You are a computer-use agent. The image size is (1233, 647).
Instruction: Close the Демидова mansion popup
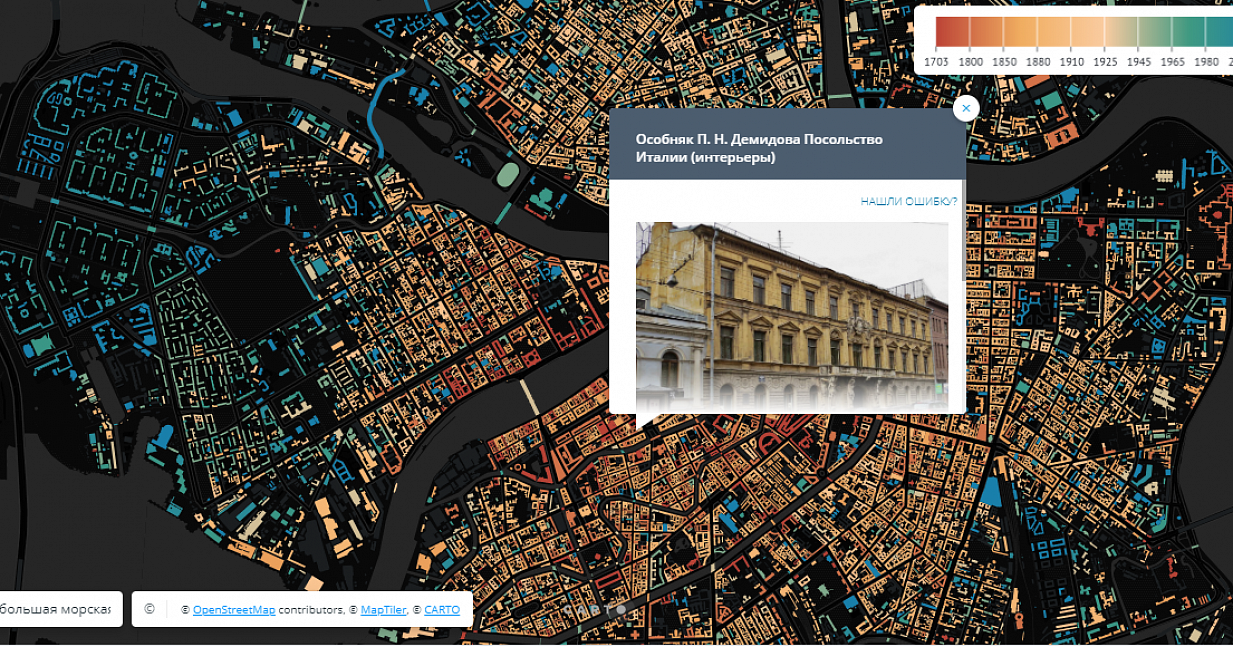tap(965, 108)
